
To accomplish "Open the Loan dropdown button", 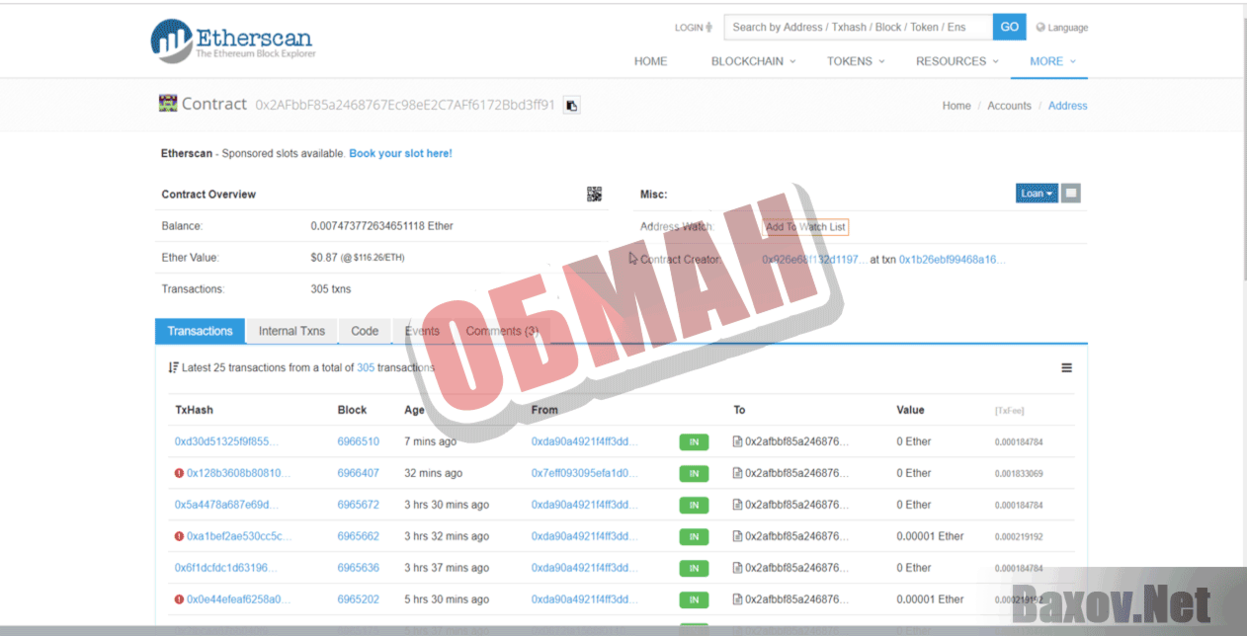I will pos(1037,193).
